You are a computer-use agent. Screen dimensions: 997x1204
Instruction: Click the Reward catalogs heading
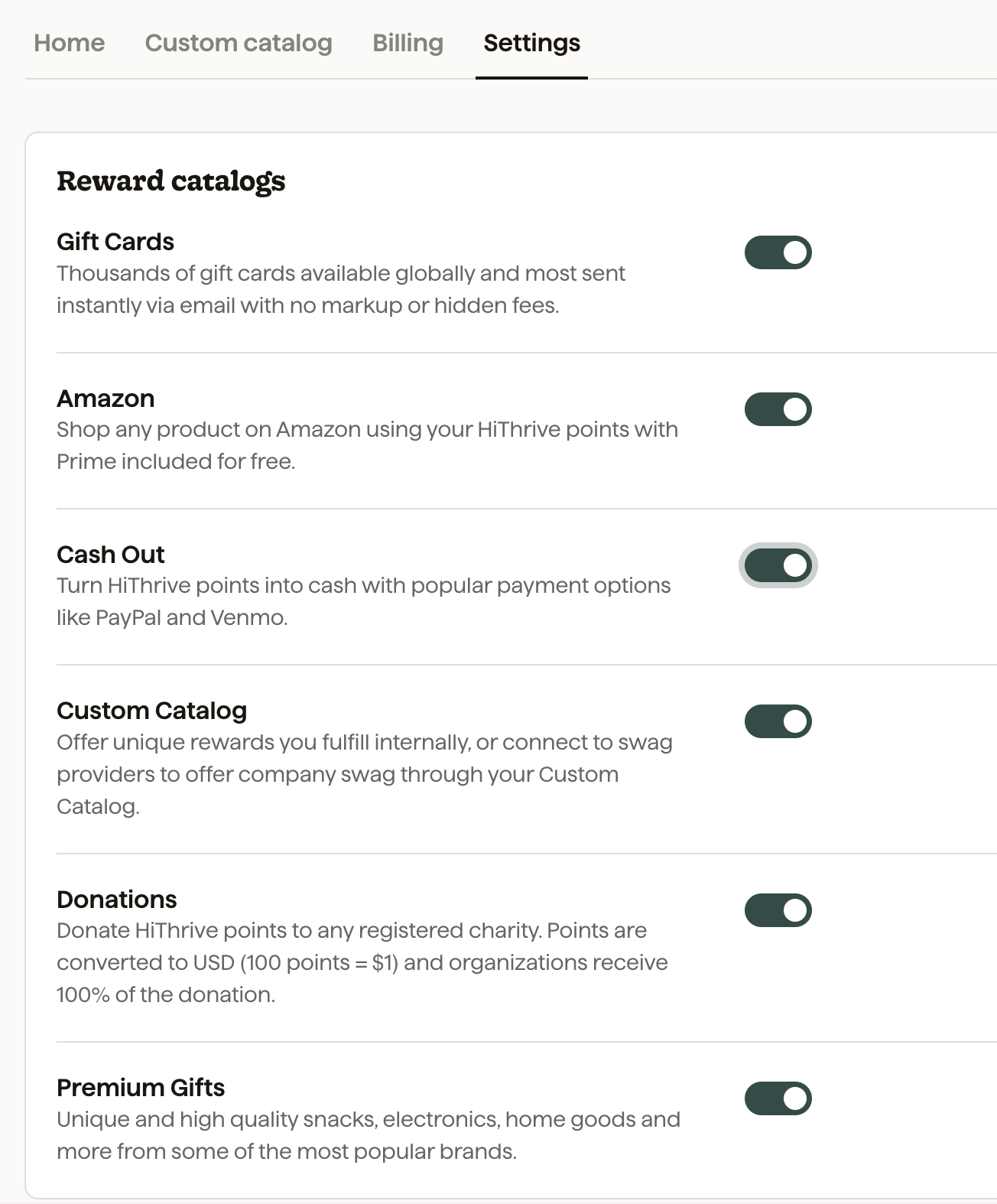[x=170, y=181]
